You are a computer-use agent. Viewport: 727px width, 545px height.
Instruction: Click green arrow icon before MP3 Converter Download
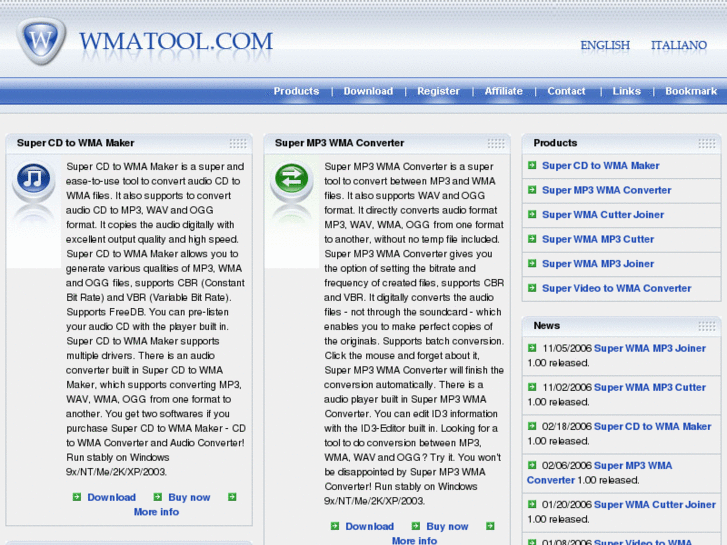(335, 526)
